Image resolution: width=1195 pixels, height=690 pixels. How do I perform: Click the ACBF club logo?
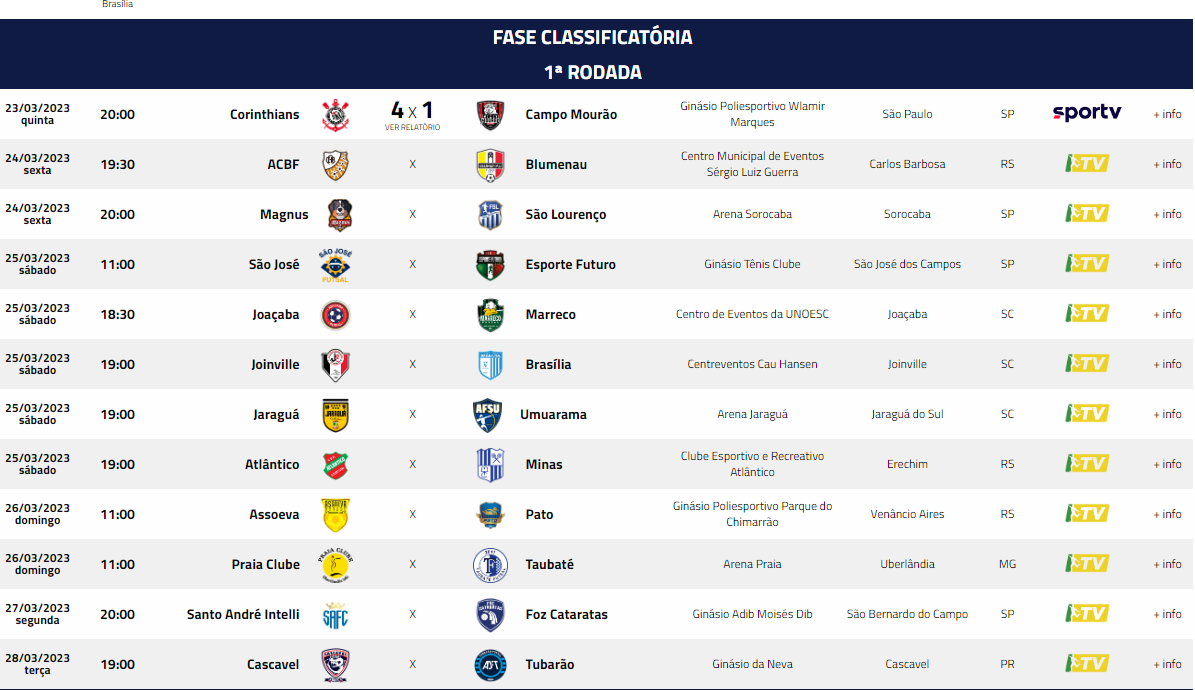[335, 165]
